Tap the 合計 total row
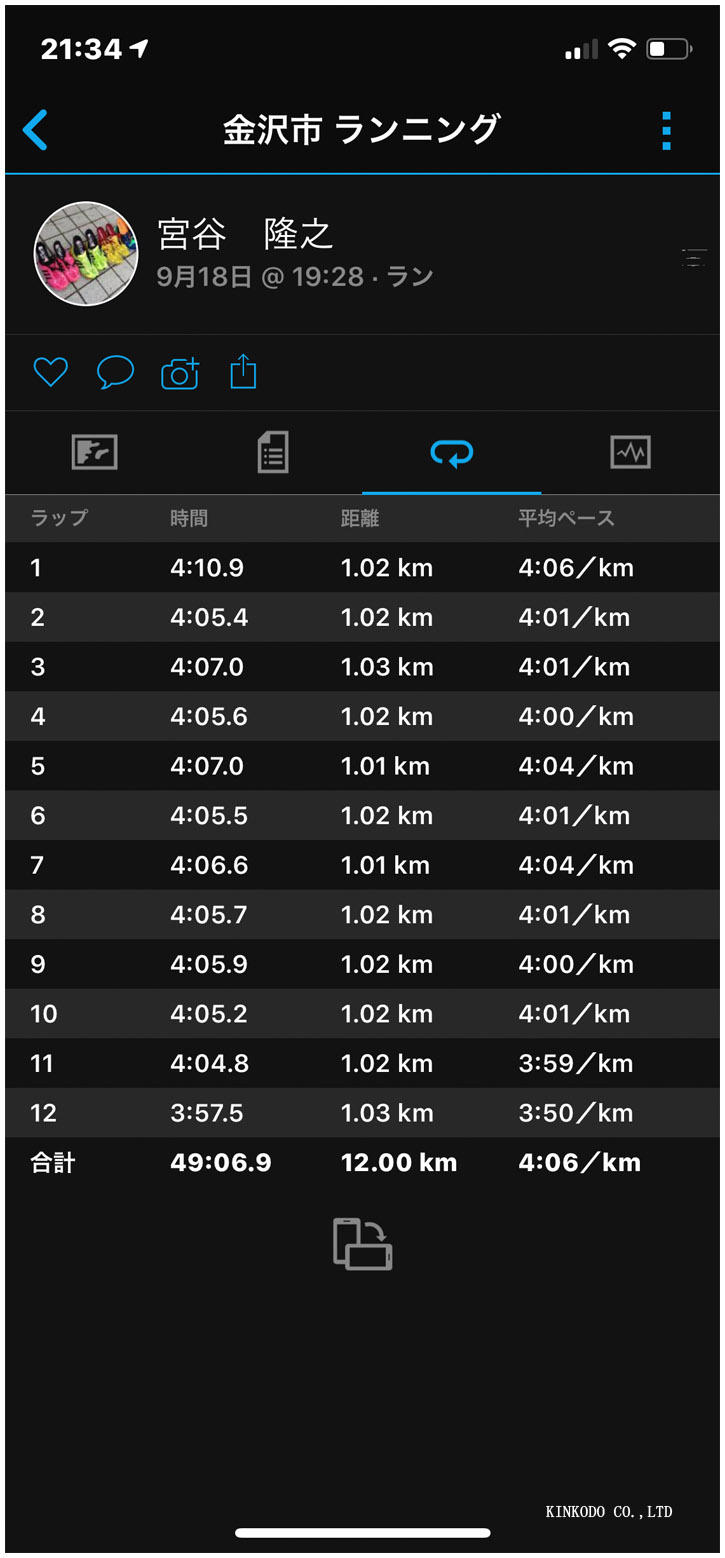This screenshot has width=725, height=1558. [362, 1162]
